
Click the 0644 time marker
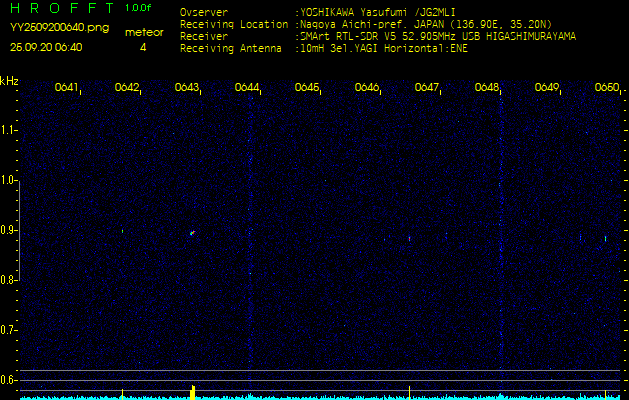point(247,87)
